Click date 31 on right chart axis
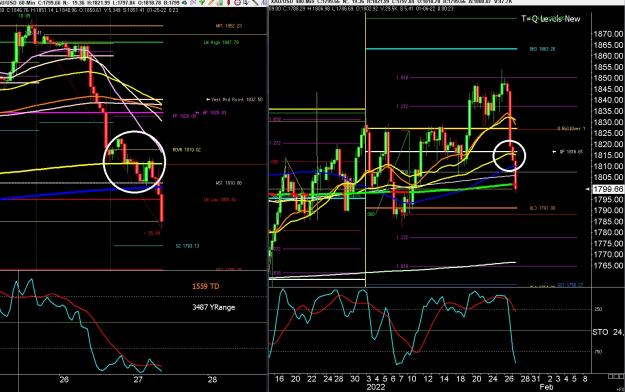This screenshot has width=625, height=392. 536,379
